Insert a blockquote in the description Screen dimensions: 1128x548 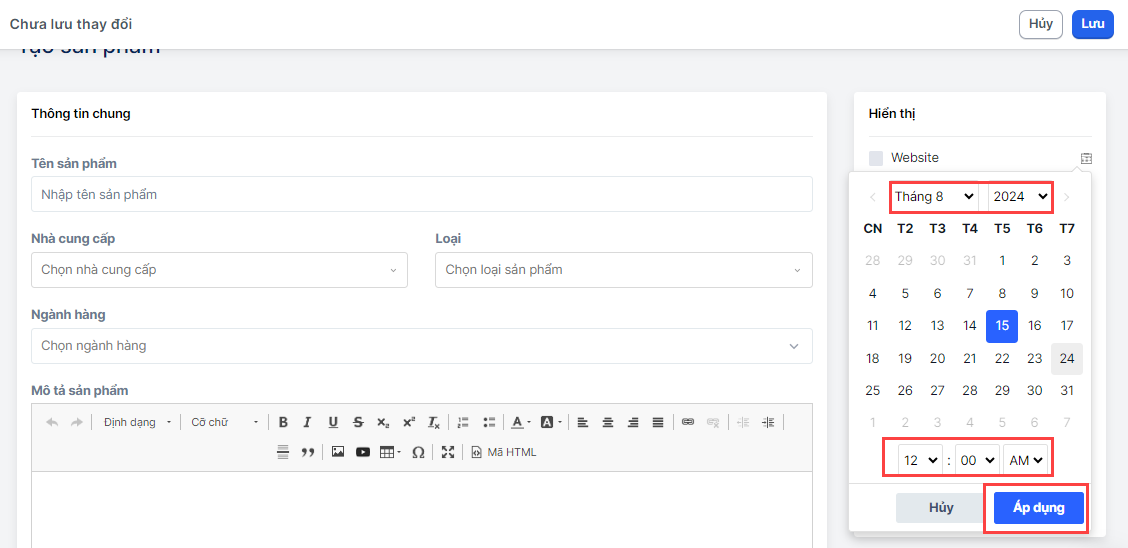coord(308,452)
